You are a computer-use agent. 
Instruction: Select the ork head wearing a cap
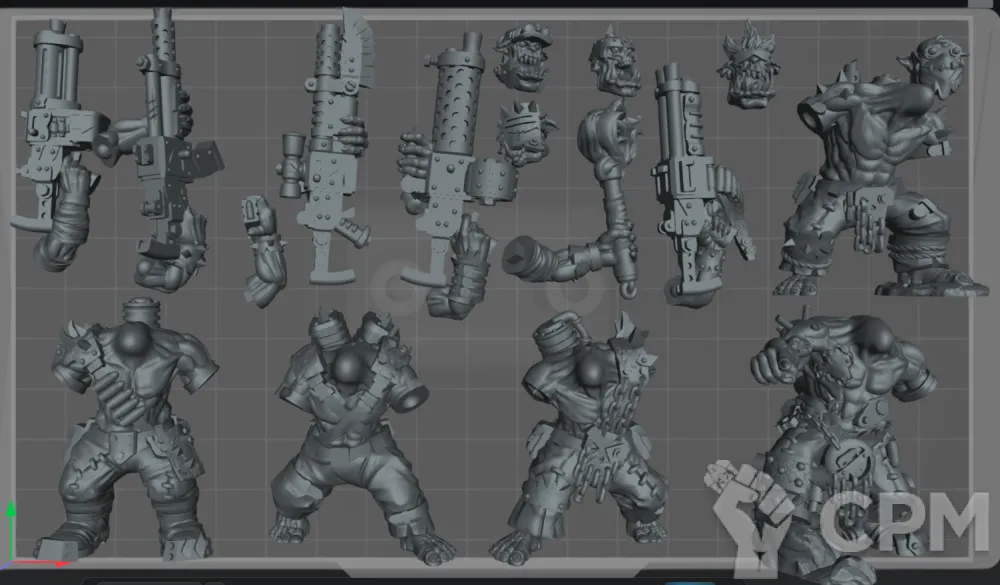point(524,58)
